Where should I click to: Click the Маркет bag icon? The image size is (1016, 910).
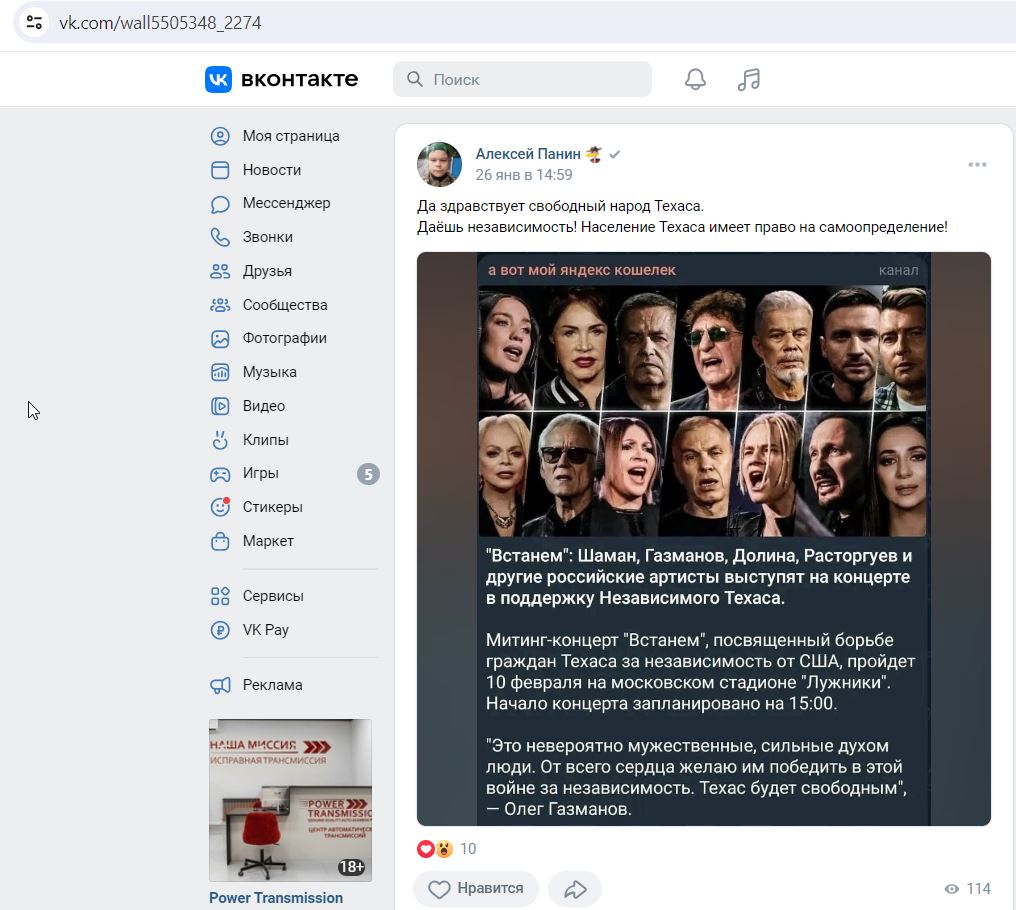pos(220,541)
